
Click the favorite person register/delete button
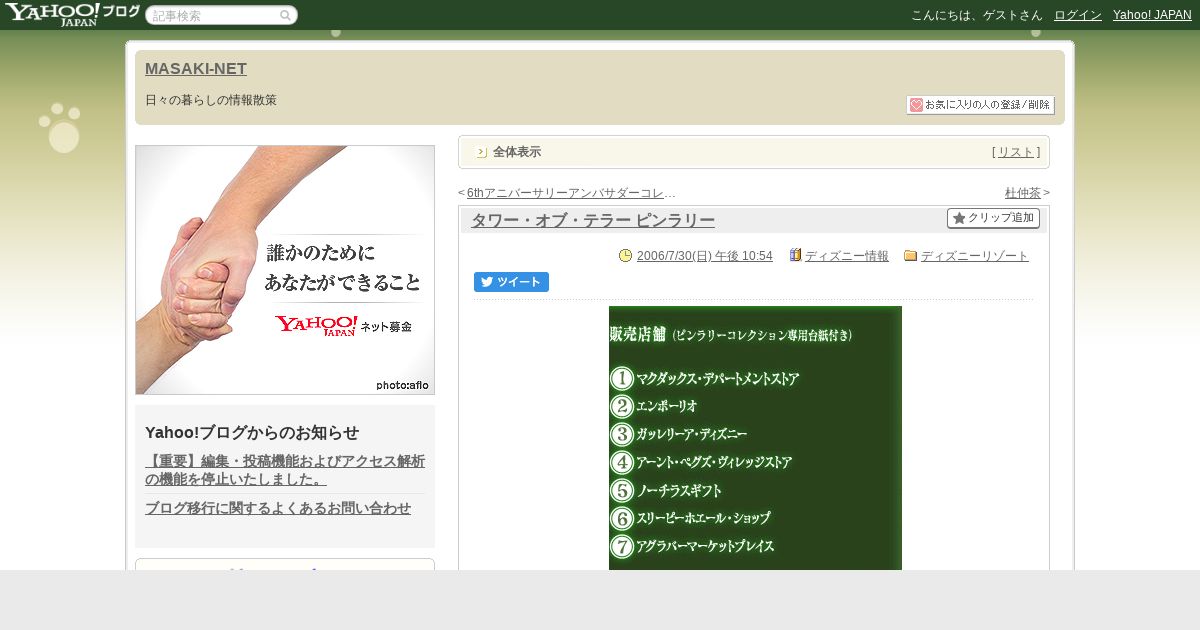click(x=980, y=105)
